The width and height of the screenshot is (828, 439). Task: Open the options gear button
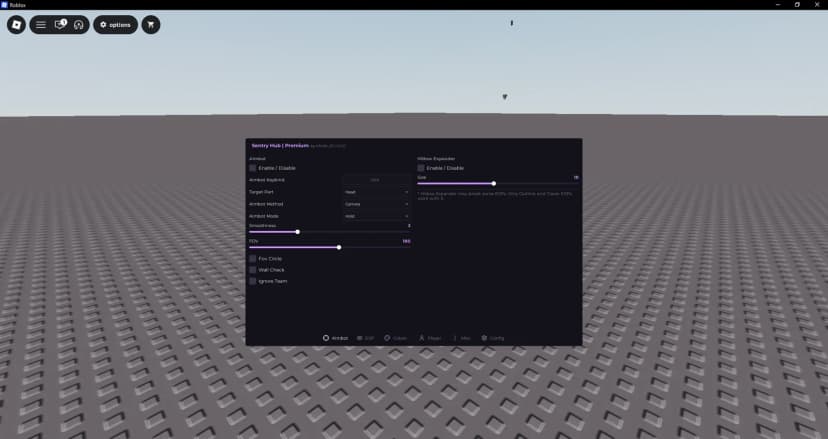pyautogui.click(x=115, y=25)
